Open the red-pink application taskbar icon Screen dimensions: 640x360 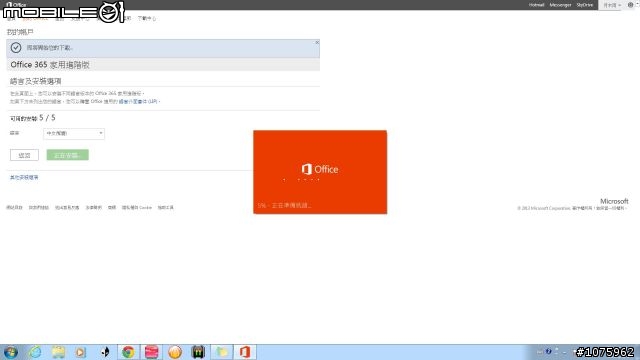[x=151, y=352]
